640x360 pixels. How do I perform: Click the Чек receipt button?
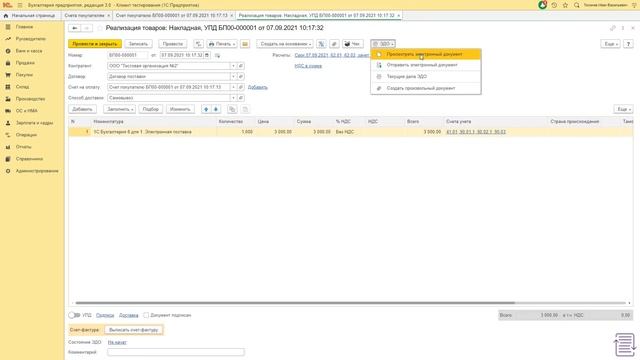(352, 44)
